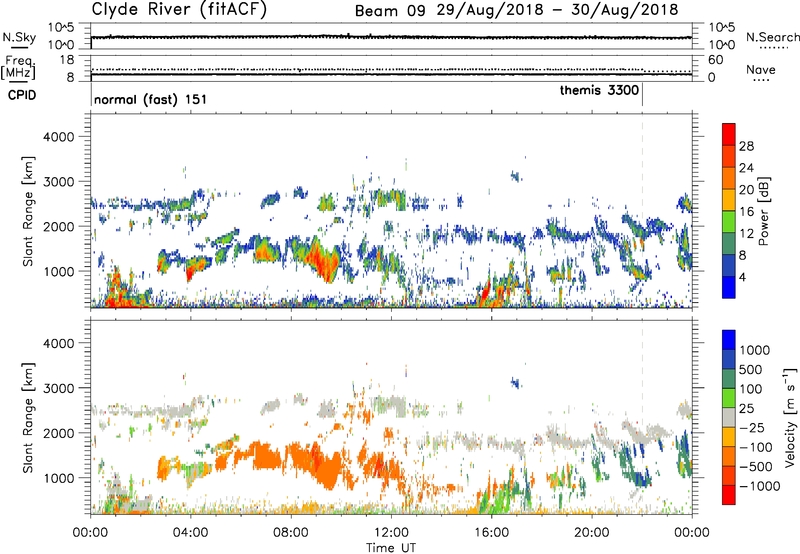The height and width of the screenshot is (554, 800).
Task: Click the 'Freq. [MHz]' label
Action: (18, 68)
